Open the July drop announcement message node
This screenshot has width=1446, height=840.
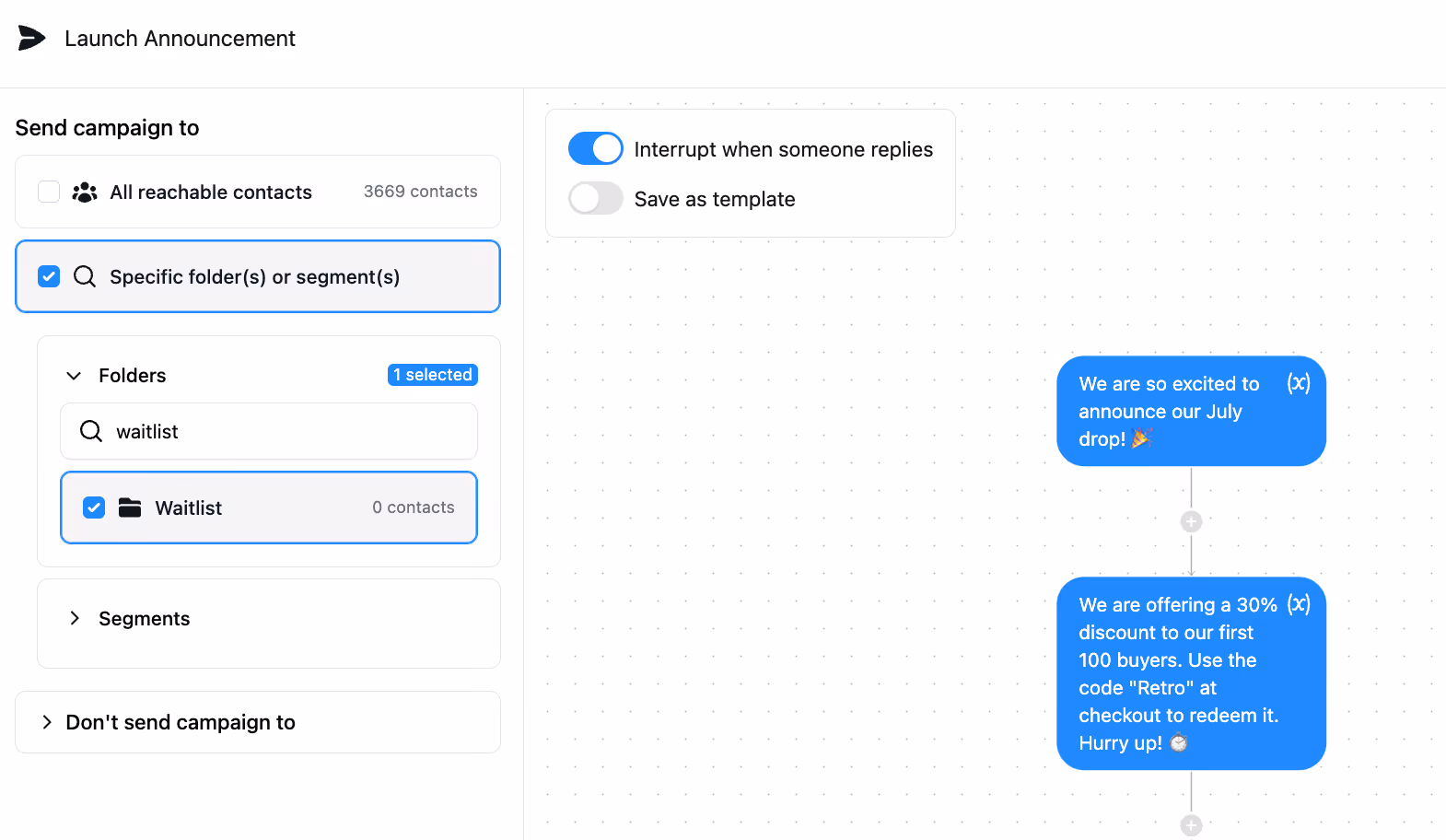[x=1191, y=411]
